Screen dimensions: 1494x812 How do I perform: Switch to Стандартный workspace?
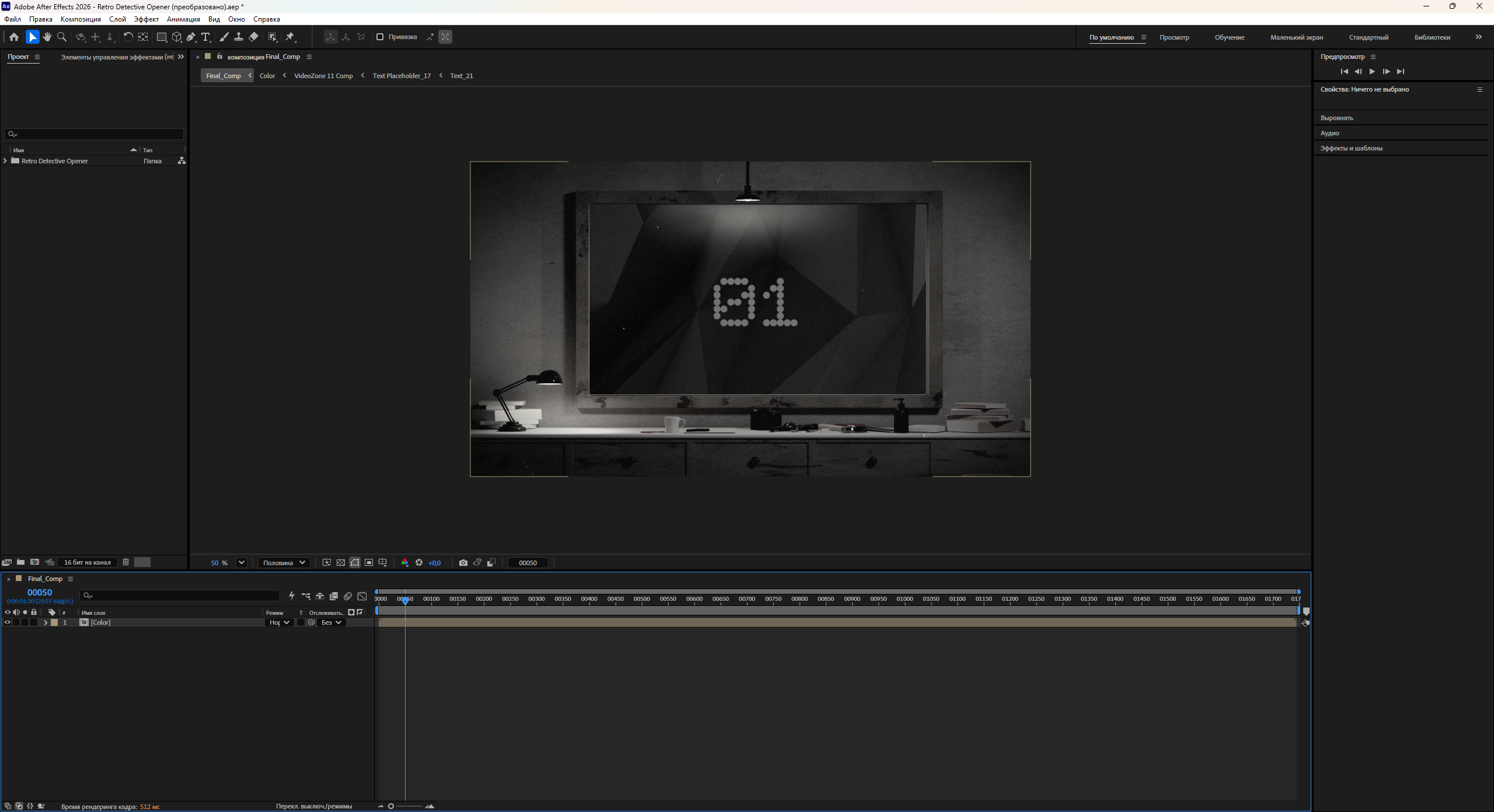tap(1369, 37)
